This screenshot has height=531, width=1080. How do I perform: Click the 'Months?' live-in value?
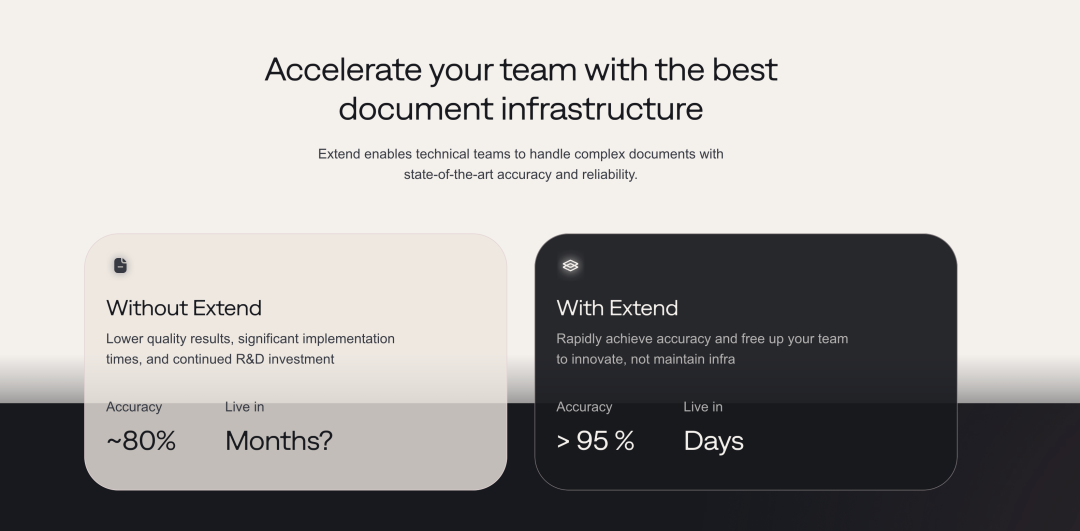279,441
